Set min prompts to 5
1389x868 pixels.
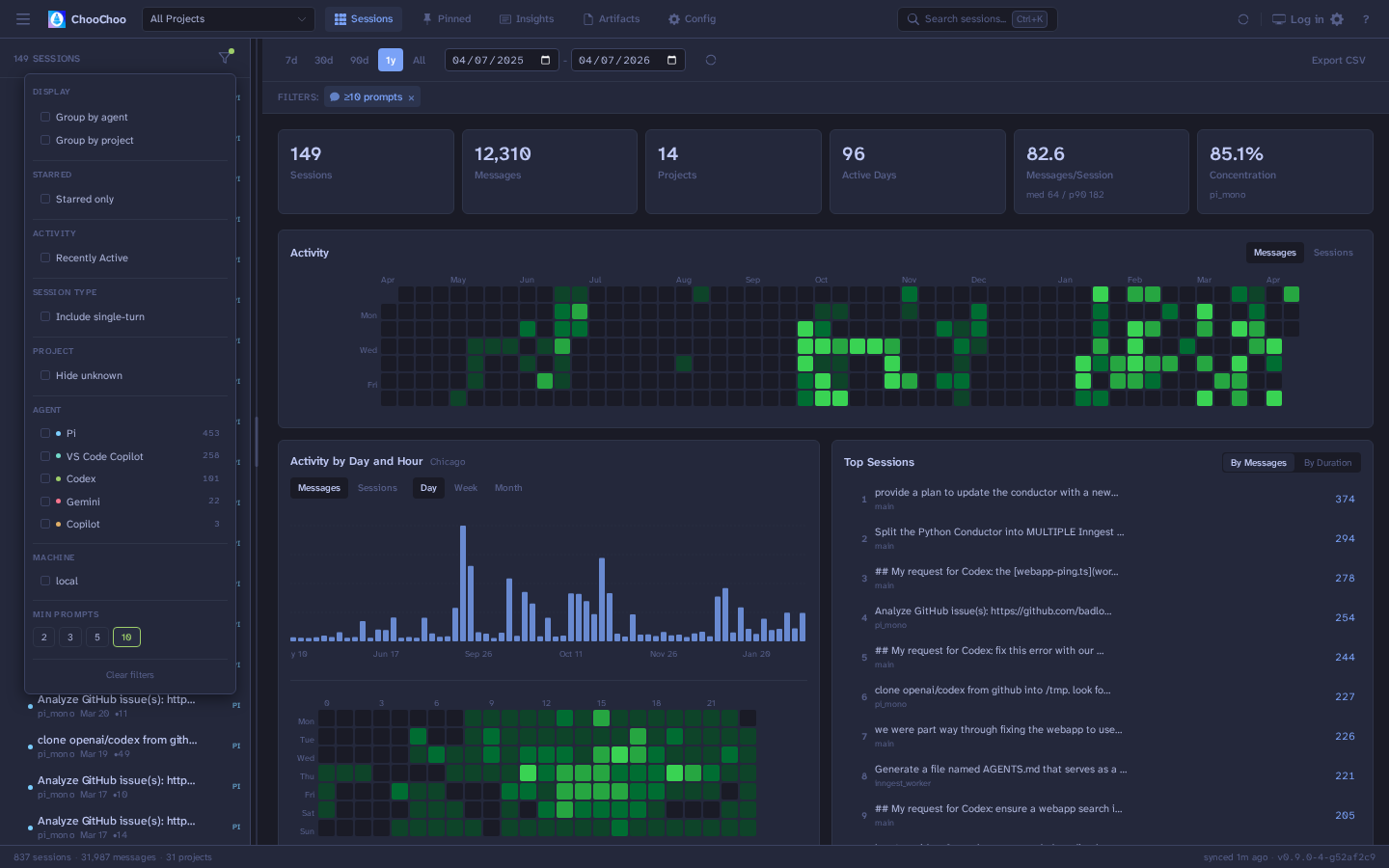[96, 637]
